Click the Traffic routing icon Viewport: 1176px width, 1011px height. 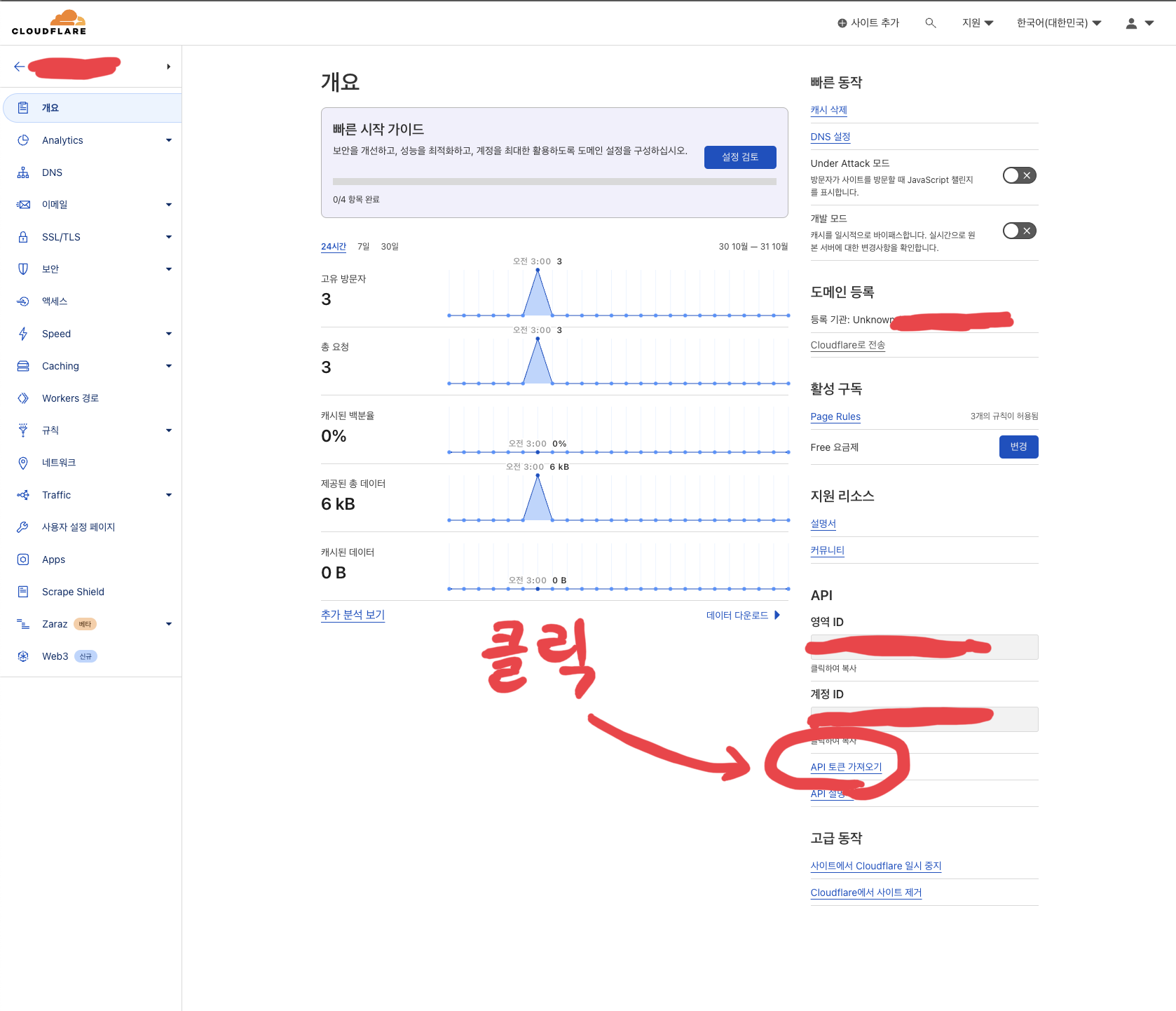pyautogui.click(x=23, y=495)
